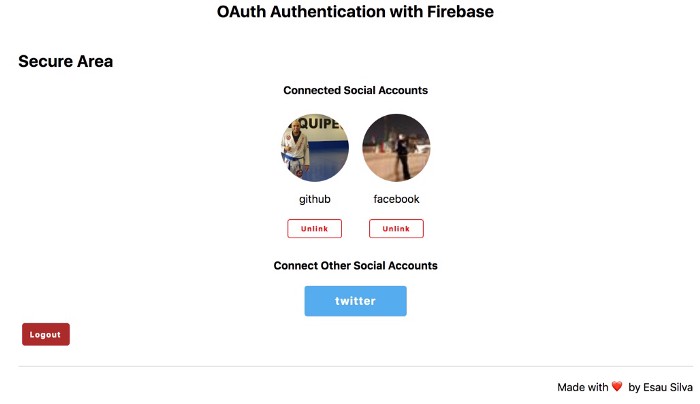Click the Made with footer text
Image resolution: width=700 pixels, height=404 pixels.
[583, 387]
